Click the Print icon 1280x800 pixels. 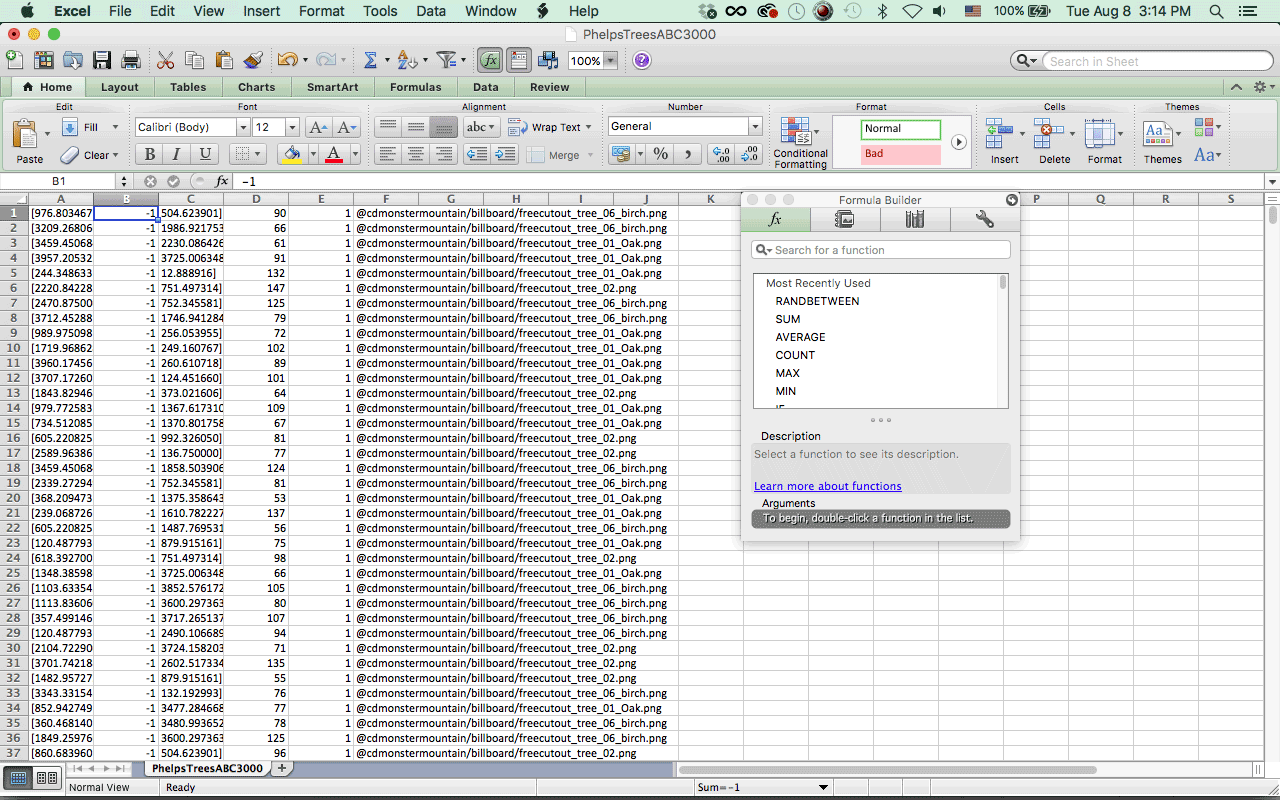coord(131,60)
